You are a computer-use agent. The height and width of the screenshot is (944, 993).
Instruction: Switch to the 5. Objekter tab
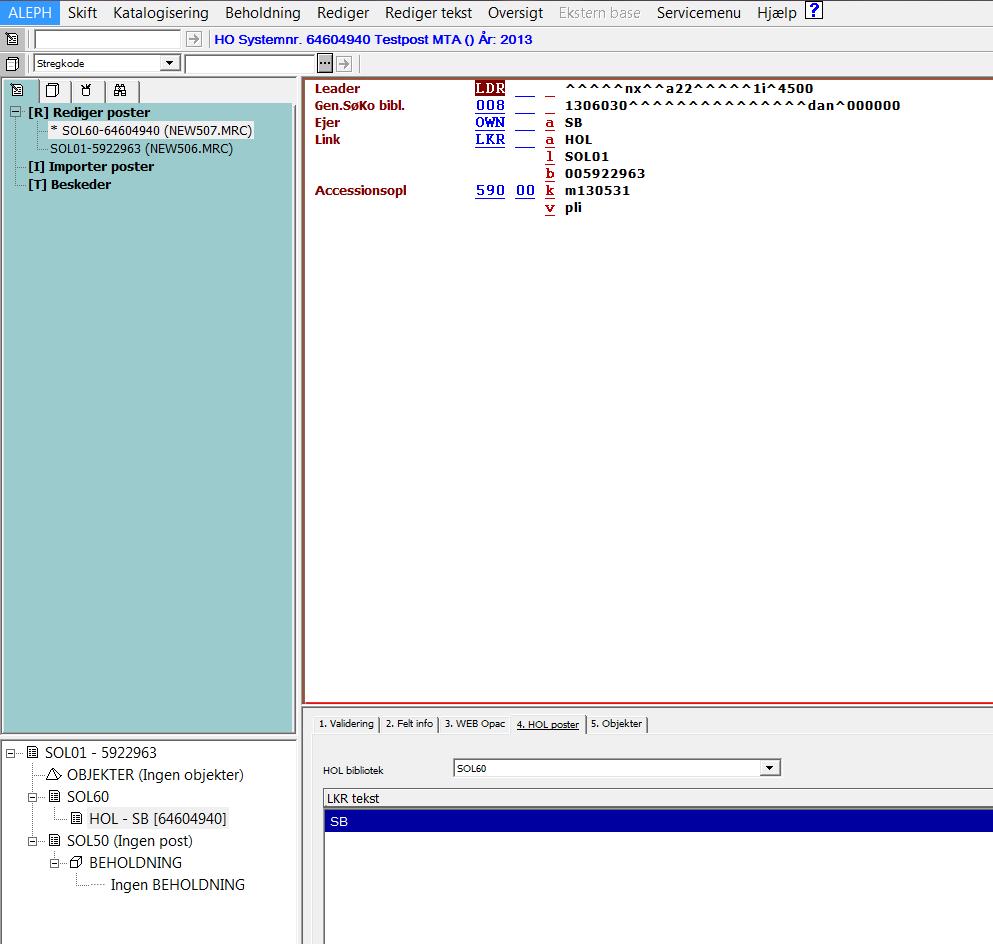pyautogui.click(x=616, y=724)
